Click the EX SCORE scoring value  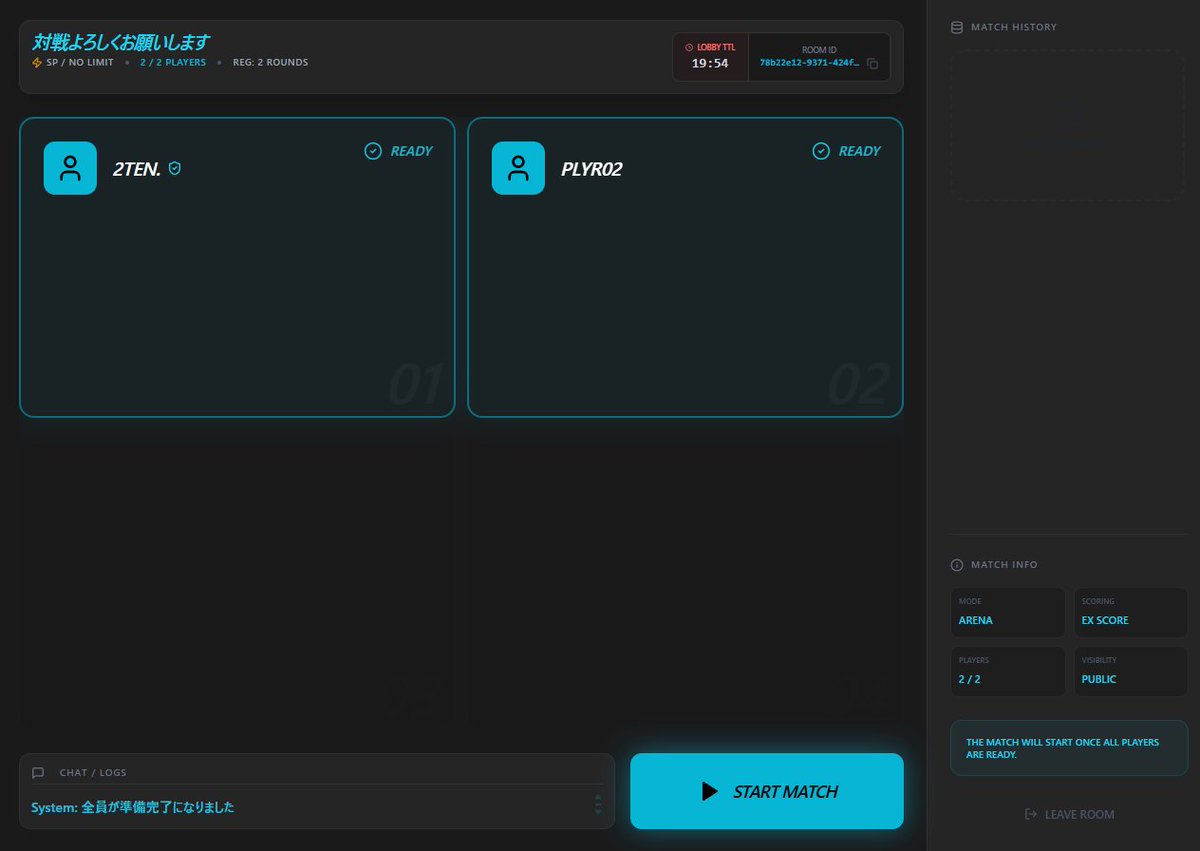coord(1105,620)
